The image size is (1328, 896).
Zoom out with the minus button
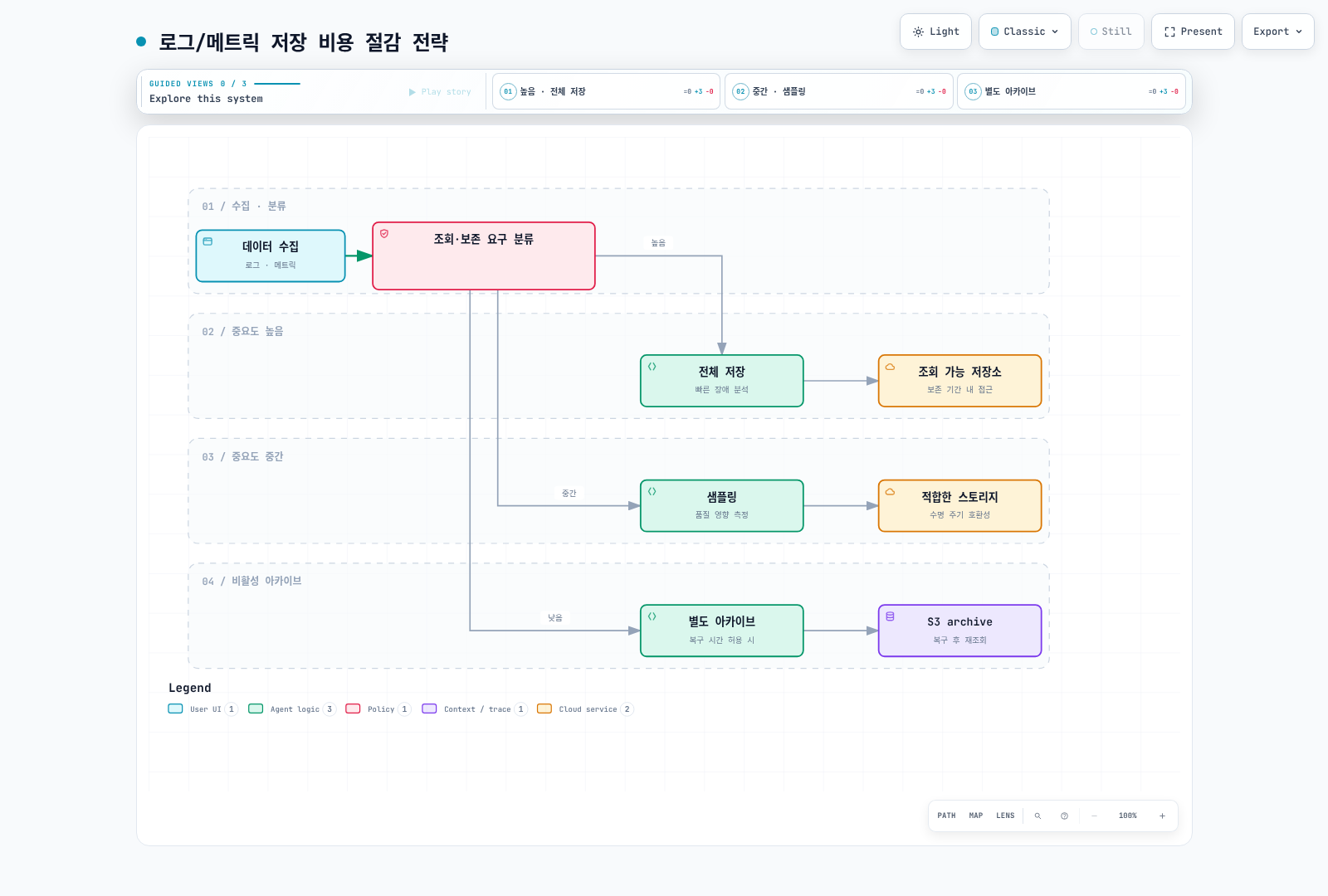pyautogui.click(x=1094, y=816)
